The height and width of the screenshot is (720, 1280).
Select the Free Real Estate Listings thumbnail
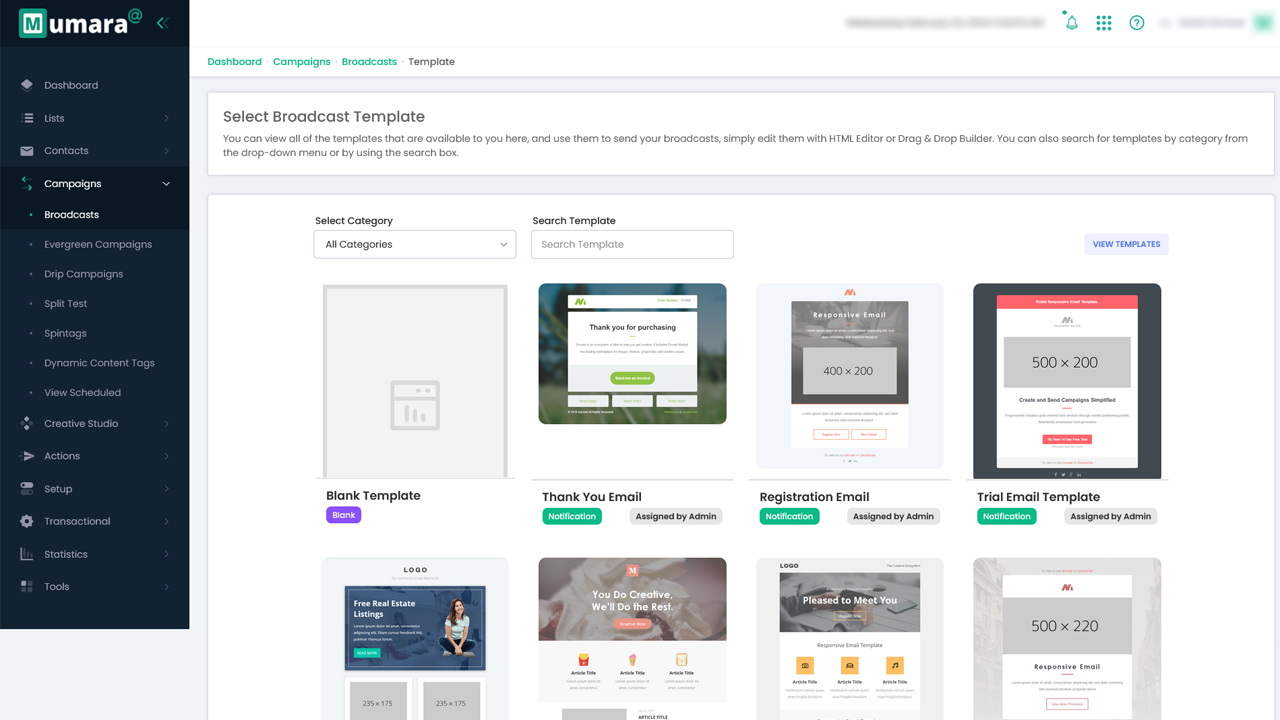point(415,639)
